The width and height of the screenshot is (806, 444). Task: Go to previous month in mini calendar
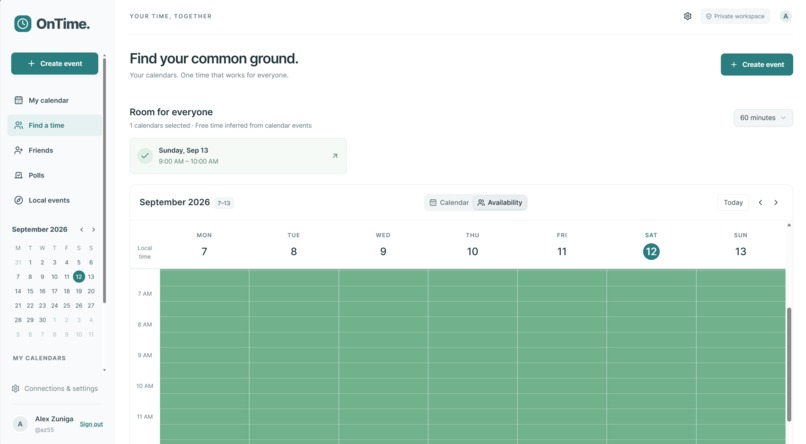pyautogui.click(x=81, y=230)
